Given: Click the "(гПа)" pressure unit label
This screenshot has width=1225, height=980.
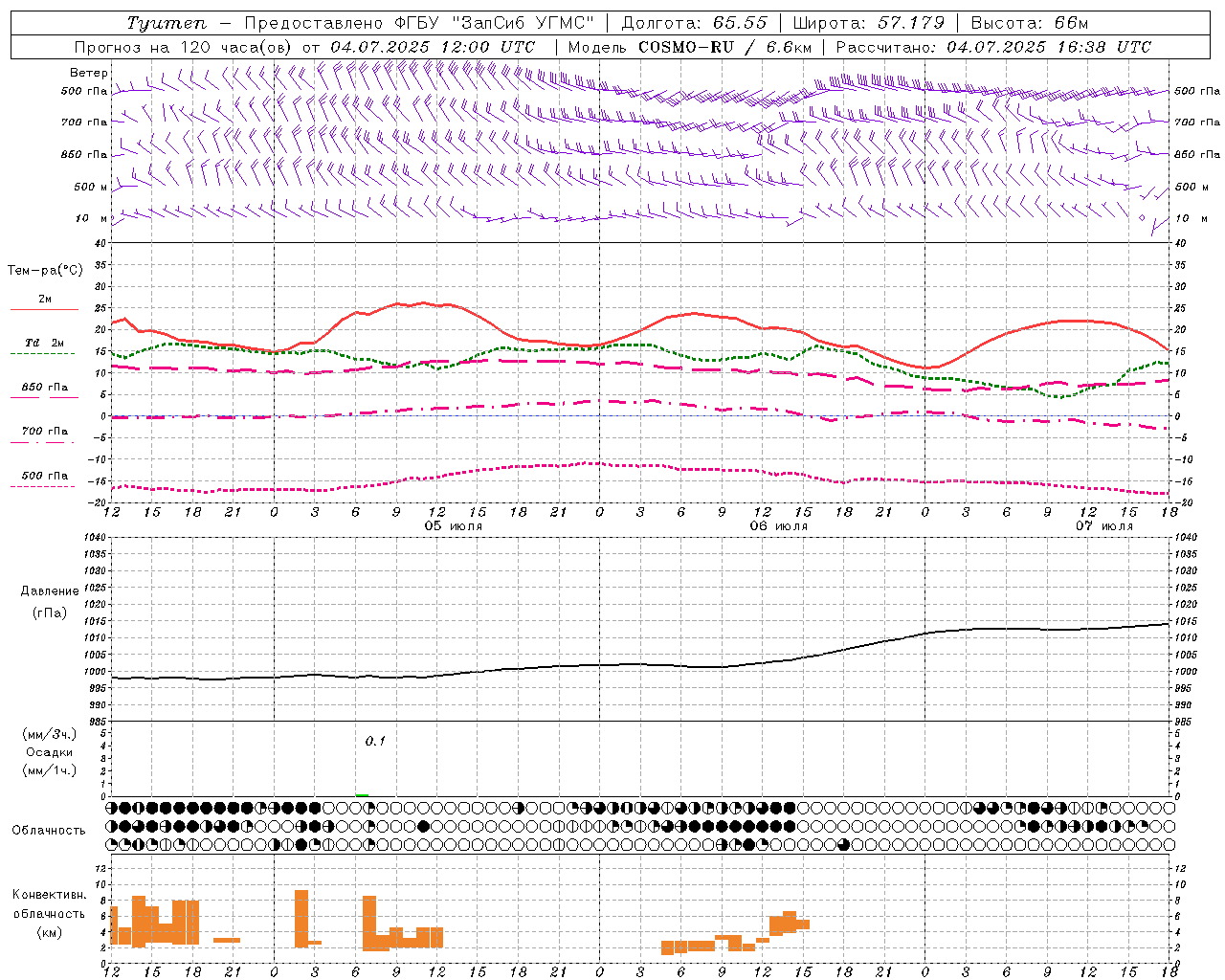Looking at the screenshot, I should coord(50,613).
